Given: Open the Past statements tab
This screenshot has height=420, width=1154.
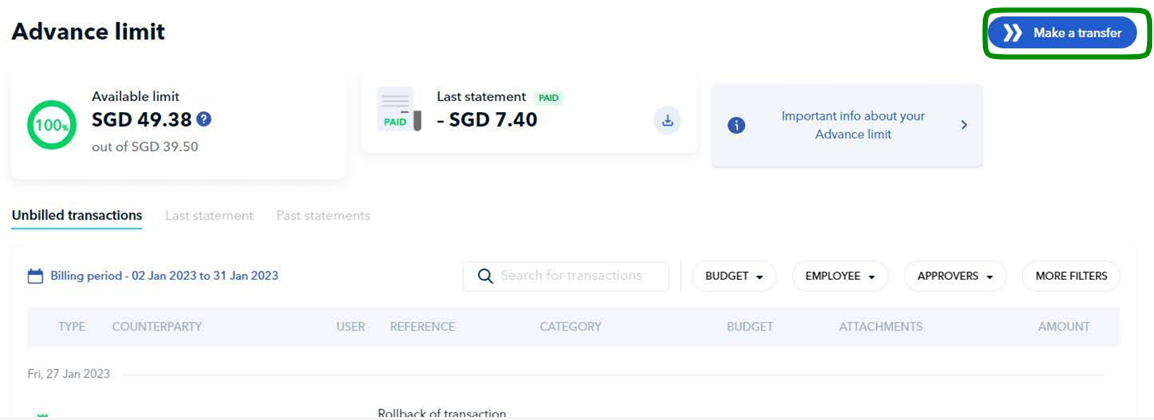Looking at the screenshot, I should [323, 215].
